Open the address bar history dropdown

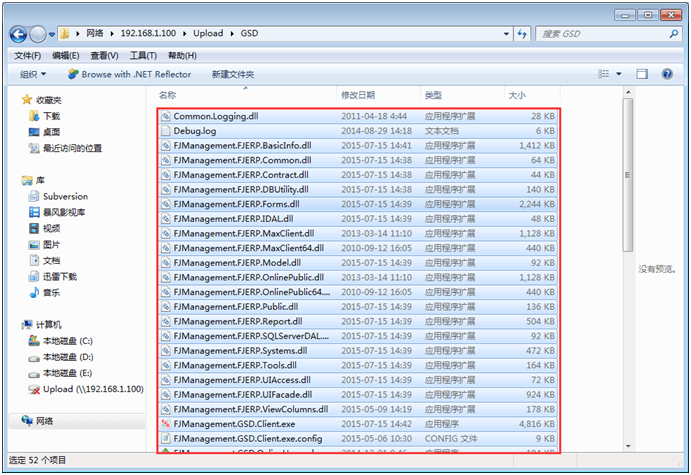tap(506, 34)
